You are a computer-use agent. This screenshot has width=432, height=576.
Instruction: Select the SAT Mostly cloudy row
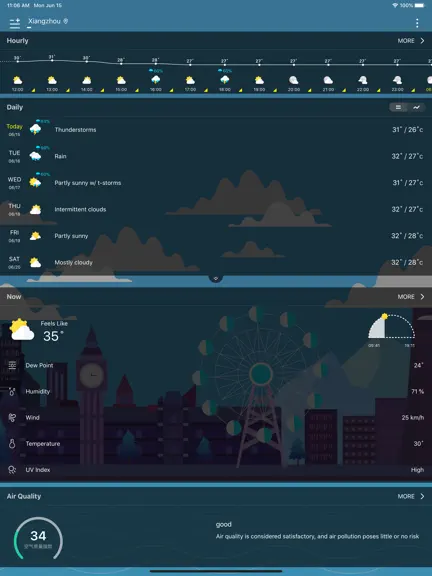click(x=216, y=263)
